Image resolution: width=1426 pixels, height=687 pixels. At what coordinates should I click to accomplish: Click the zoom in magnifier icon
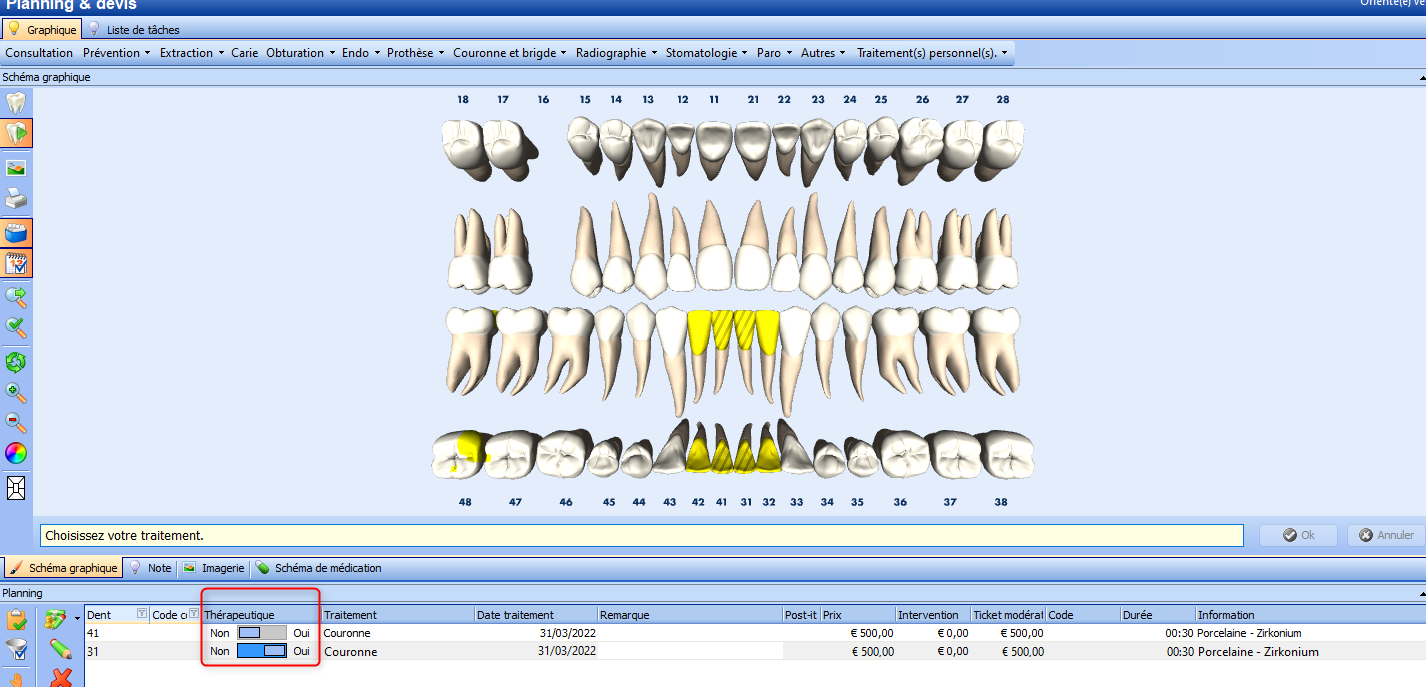click(16, 392)
